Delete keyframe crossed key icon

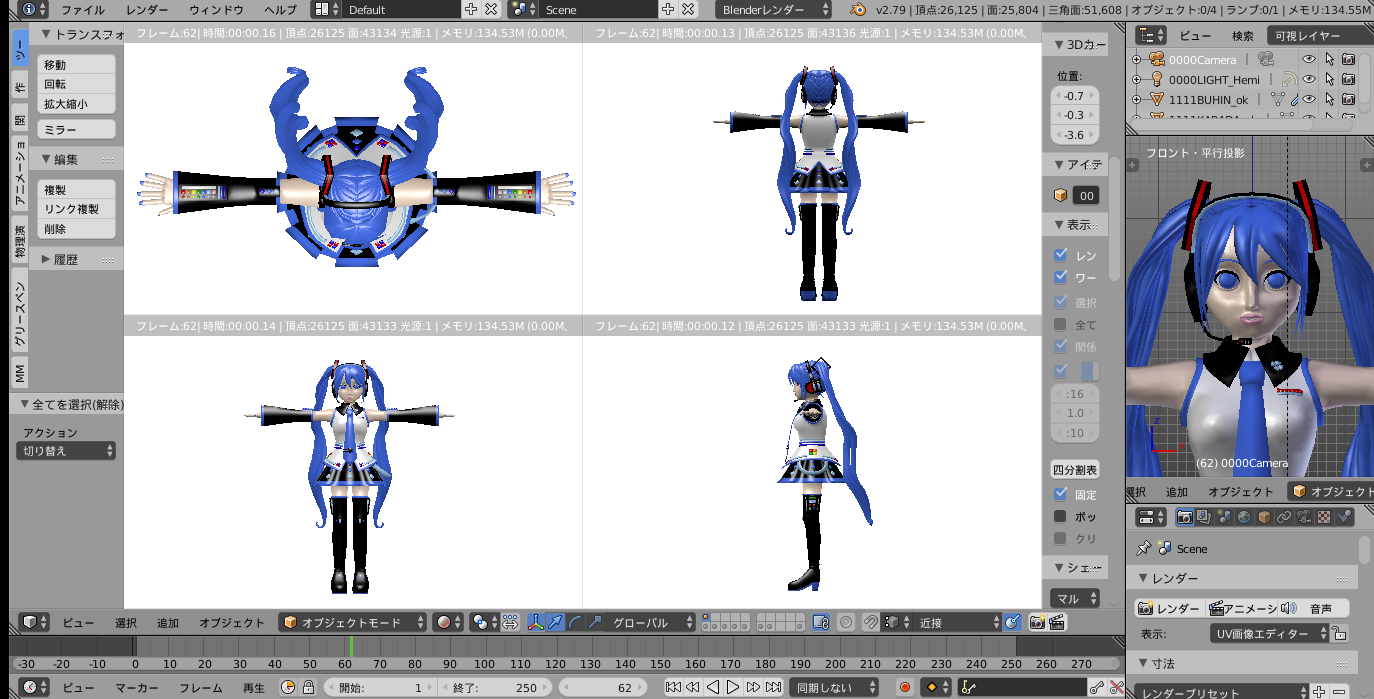coord(1116,687)
